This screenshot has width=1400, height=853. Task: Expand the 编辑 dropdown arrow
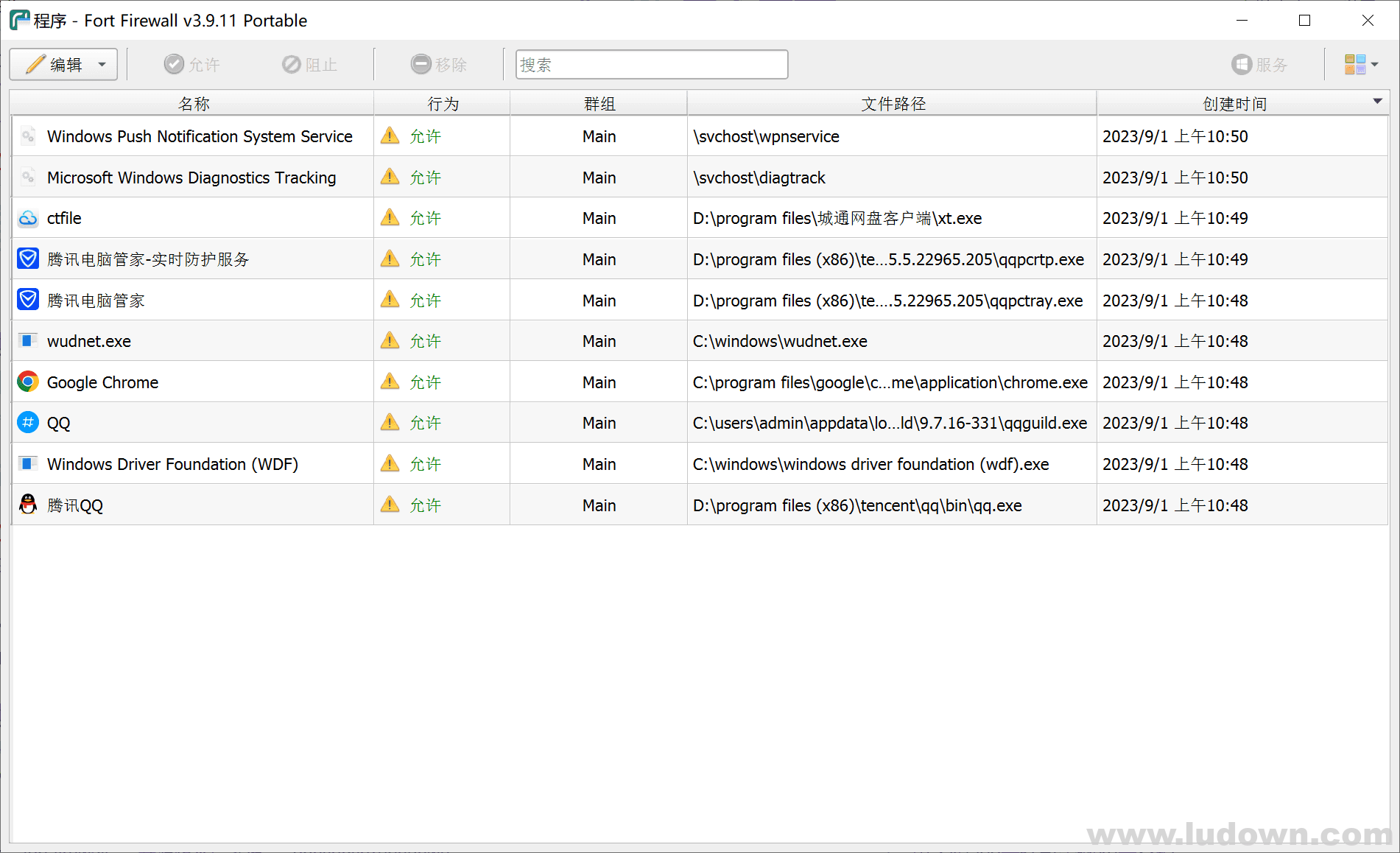(102, 65)
